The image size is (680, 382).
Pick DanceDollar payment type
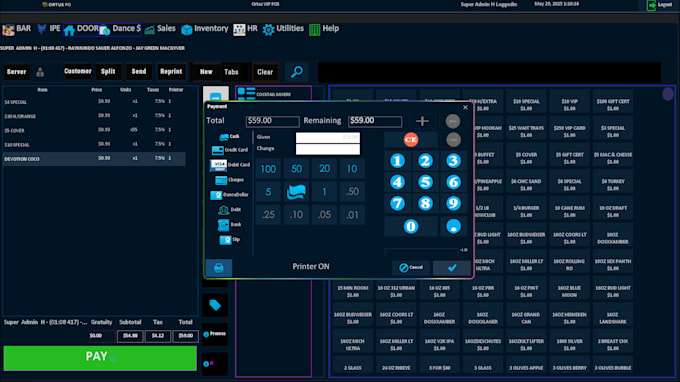click(x=229, y=195)
